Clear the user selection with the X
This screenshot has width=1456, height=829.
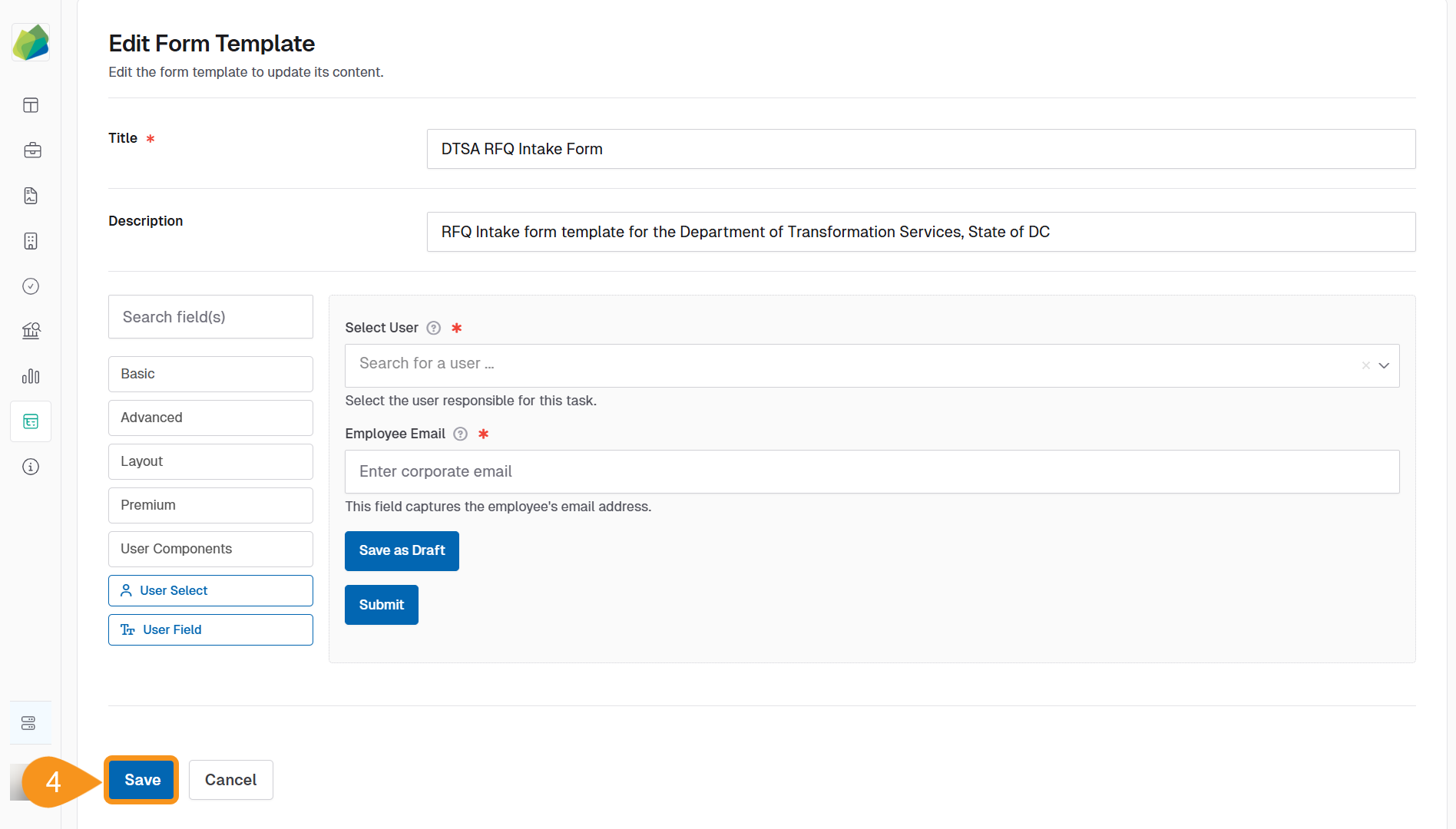[x=1366, y=366]
